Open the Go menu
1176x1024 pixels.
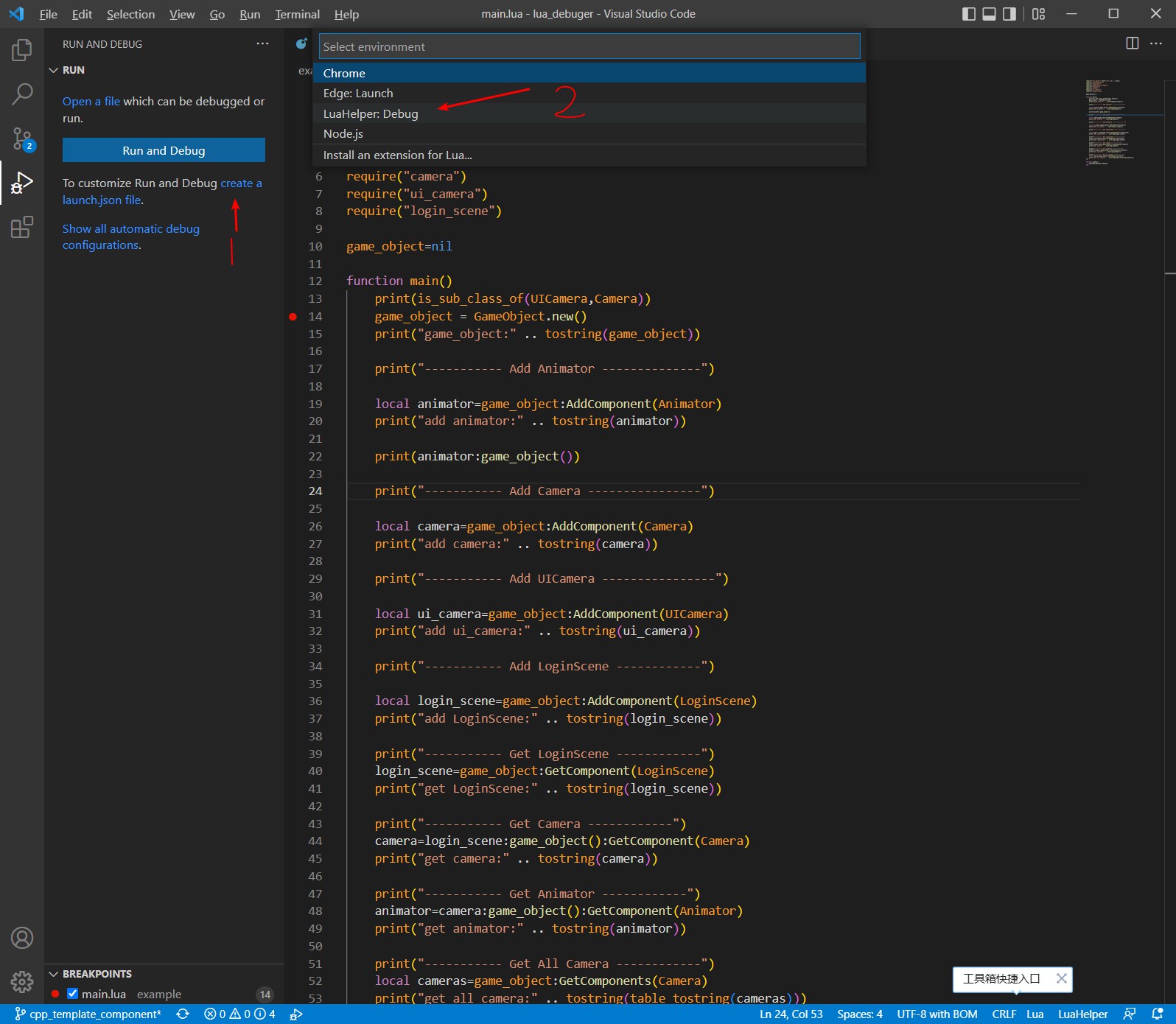pyautogui.click(x=217, y=14)
